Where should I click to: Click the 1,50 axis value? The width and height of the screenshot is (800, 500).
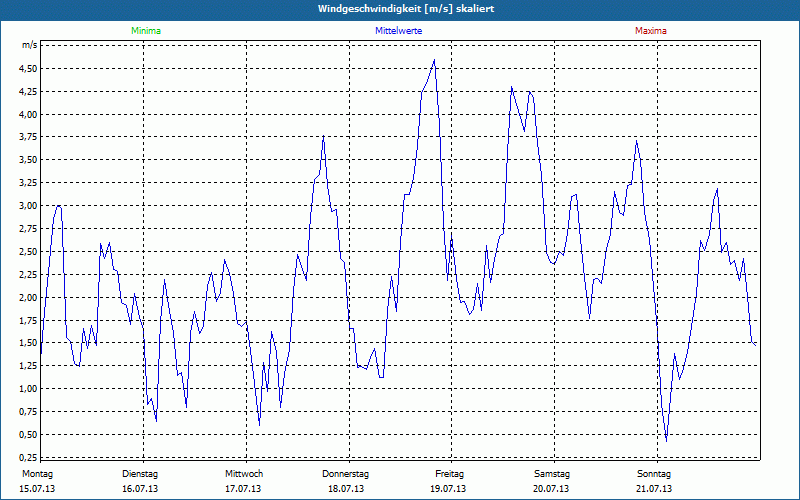coord(29,343)
